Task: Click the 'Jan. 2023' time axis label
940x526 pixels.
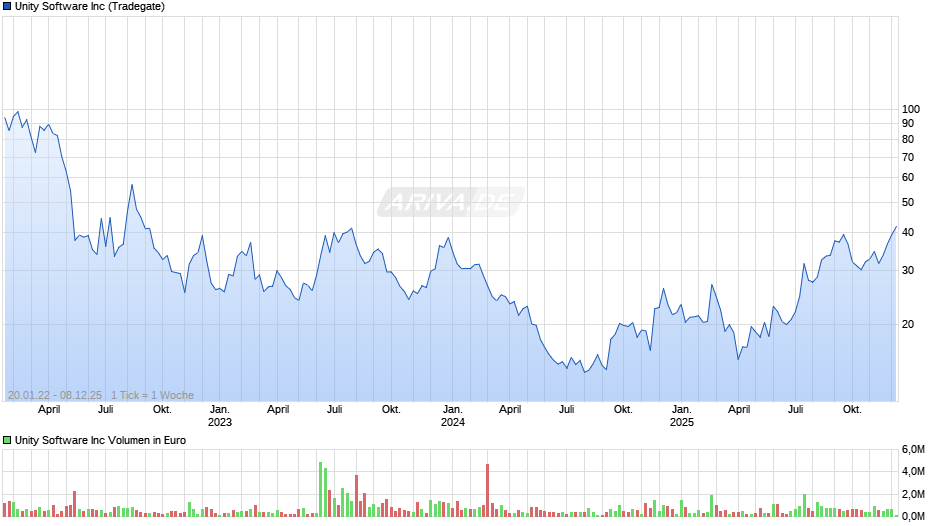Action: pyautogui.click(x=219, y=416)
